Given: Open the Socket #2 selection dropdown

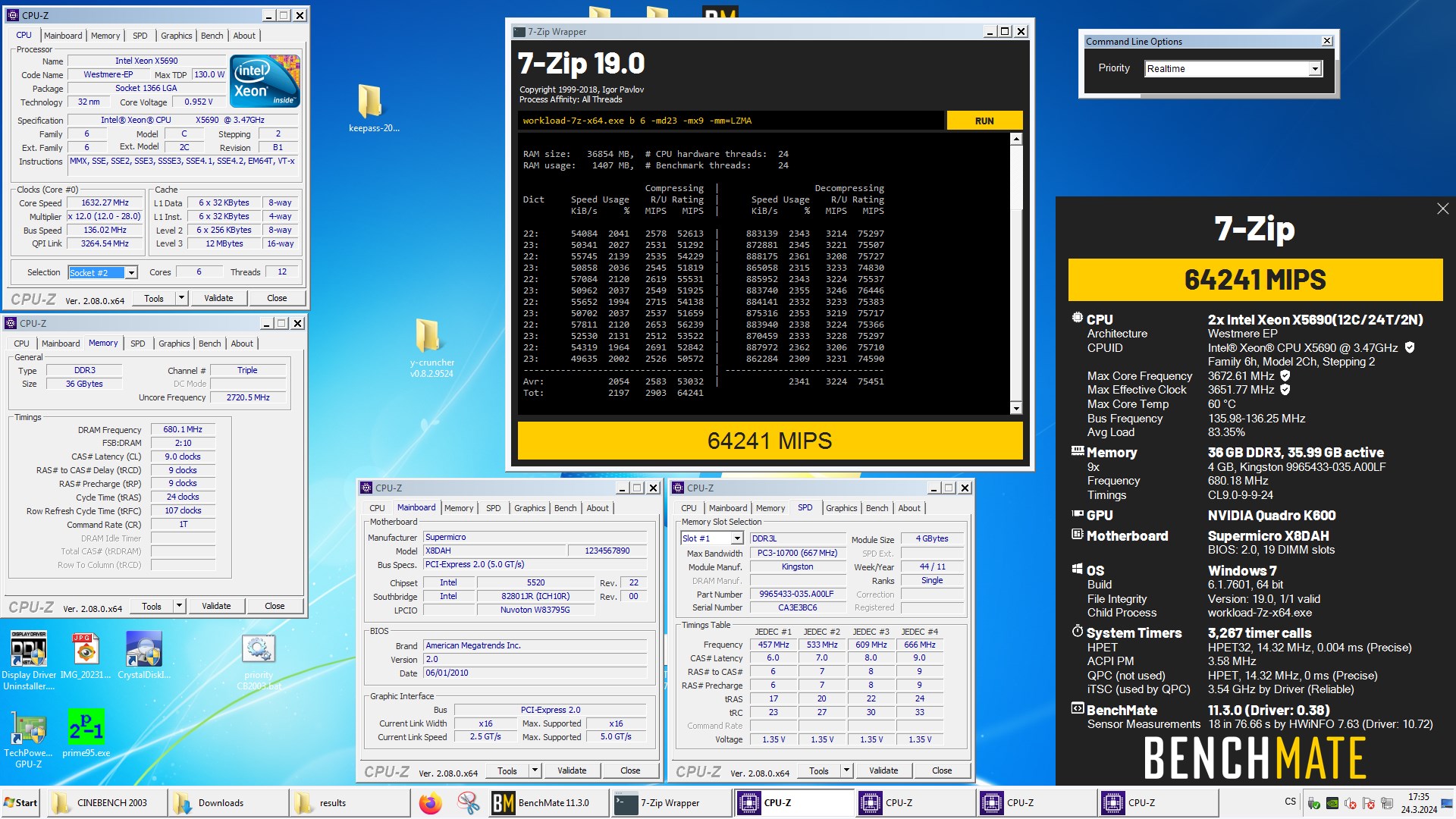Looking at the screenshot, I should (x=131, y=273).
